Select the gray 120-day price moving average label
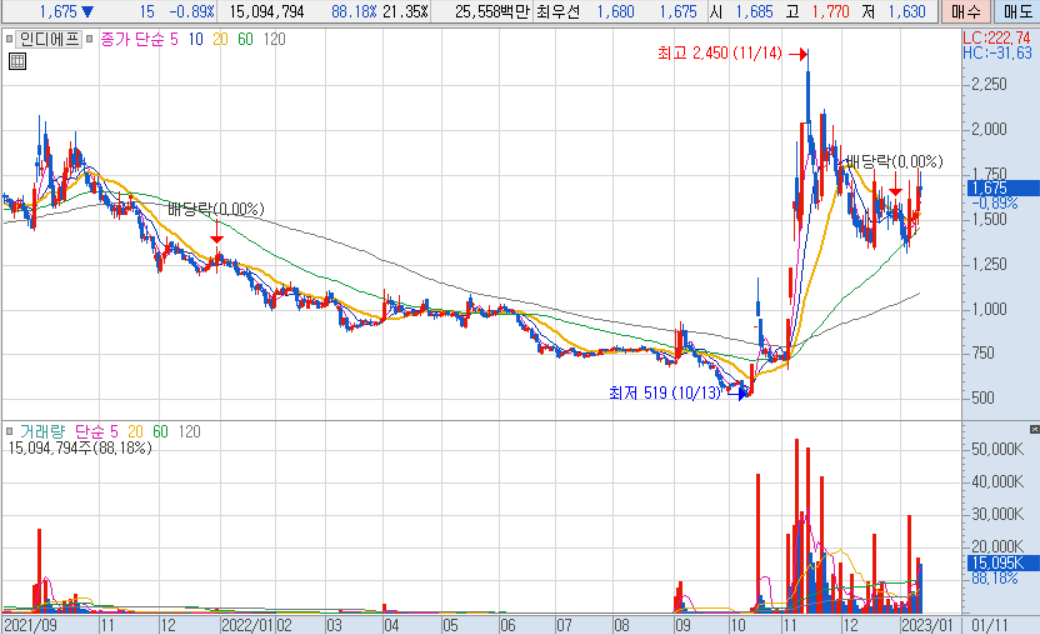 [x=274, y=39]
